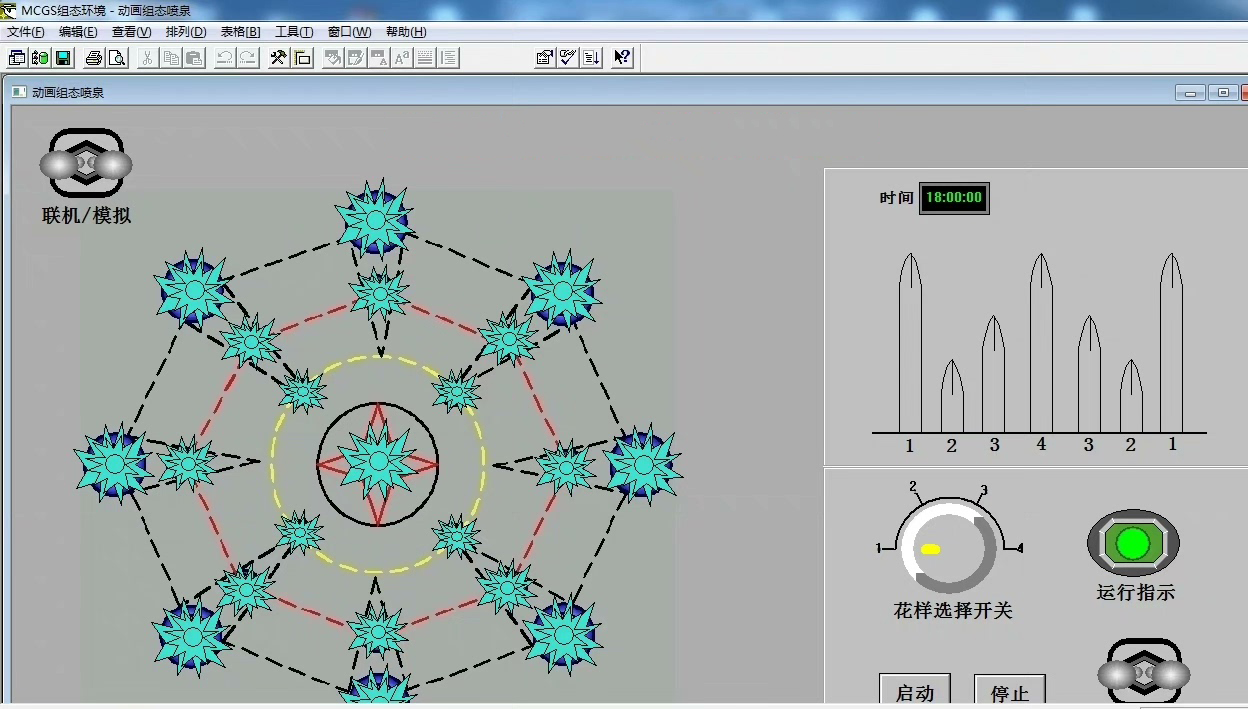Open the 帮助(H) menu
The image size is (1248, 709).
[405, 32]
